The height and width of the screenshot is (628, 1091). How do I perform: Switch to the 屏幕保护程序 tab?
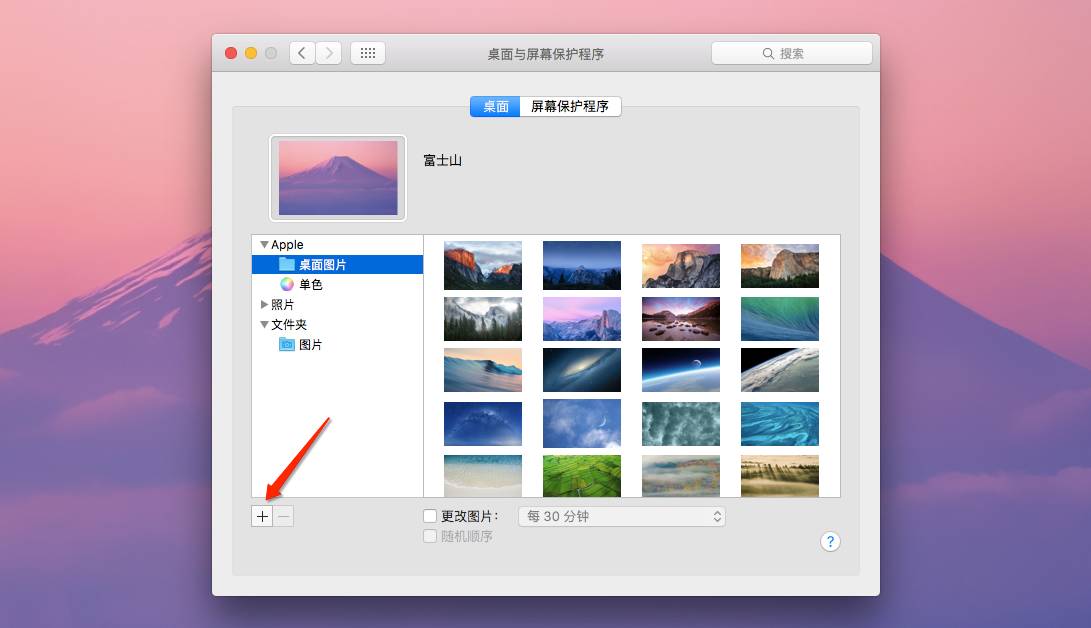pos(570,106)
